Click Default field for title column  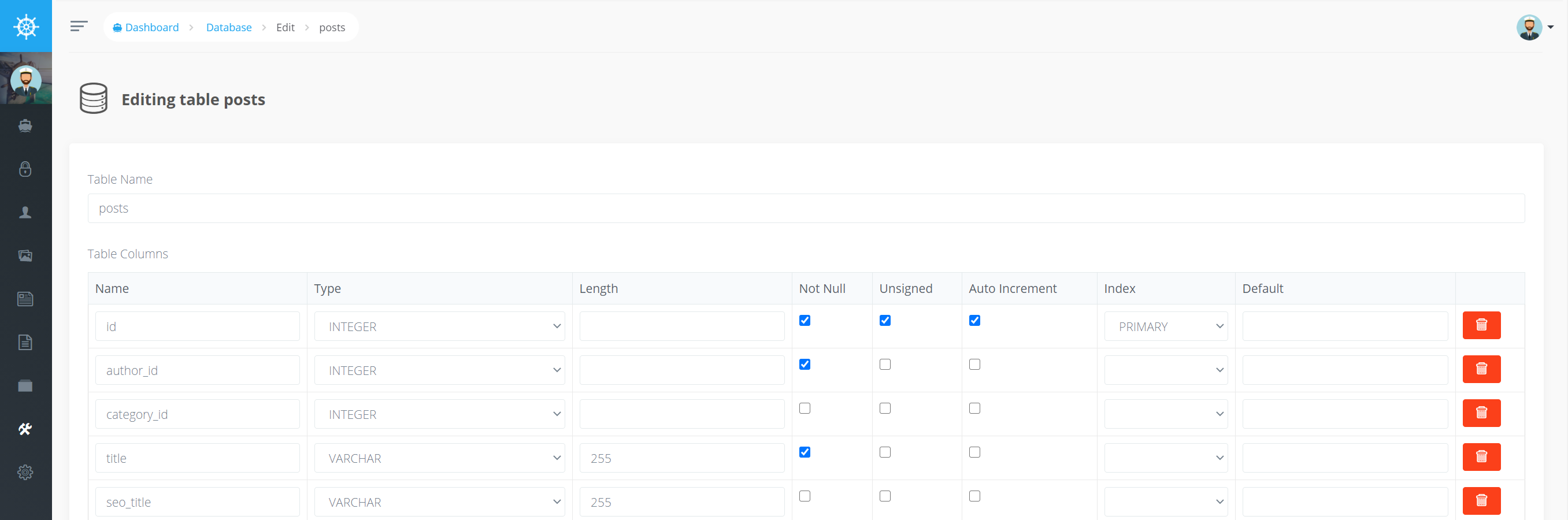1344,458
